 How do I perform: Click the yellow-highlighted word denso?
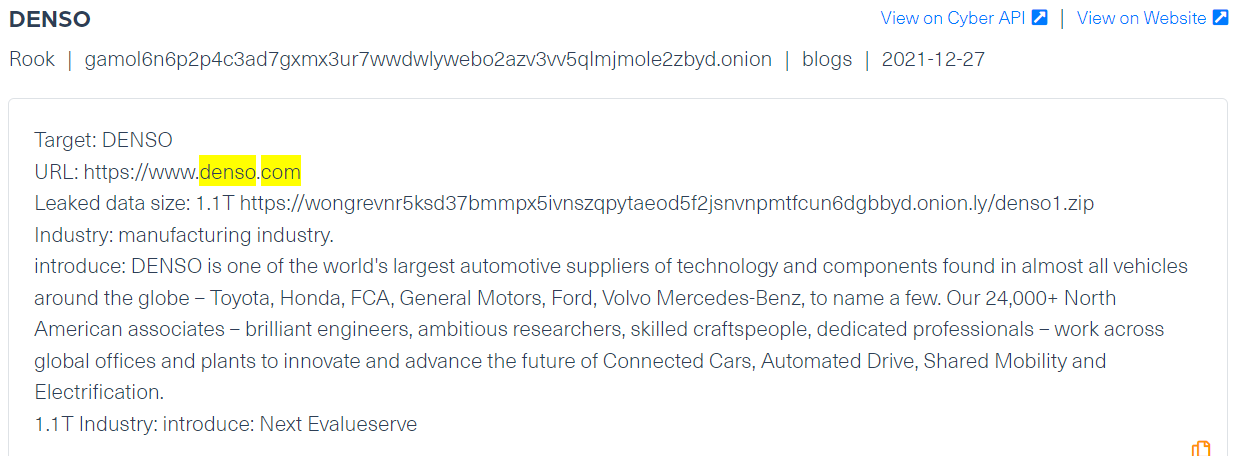tap(228, 173)
